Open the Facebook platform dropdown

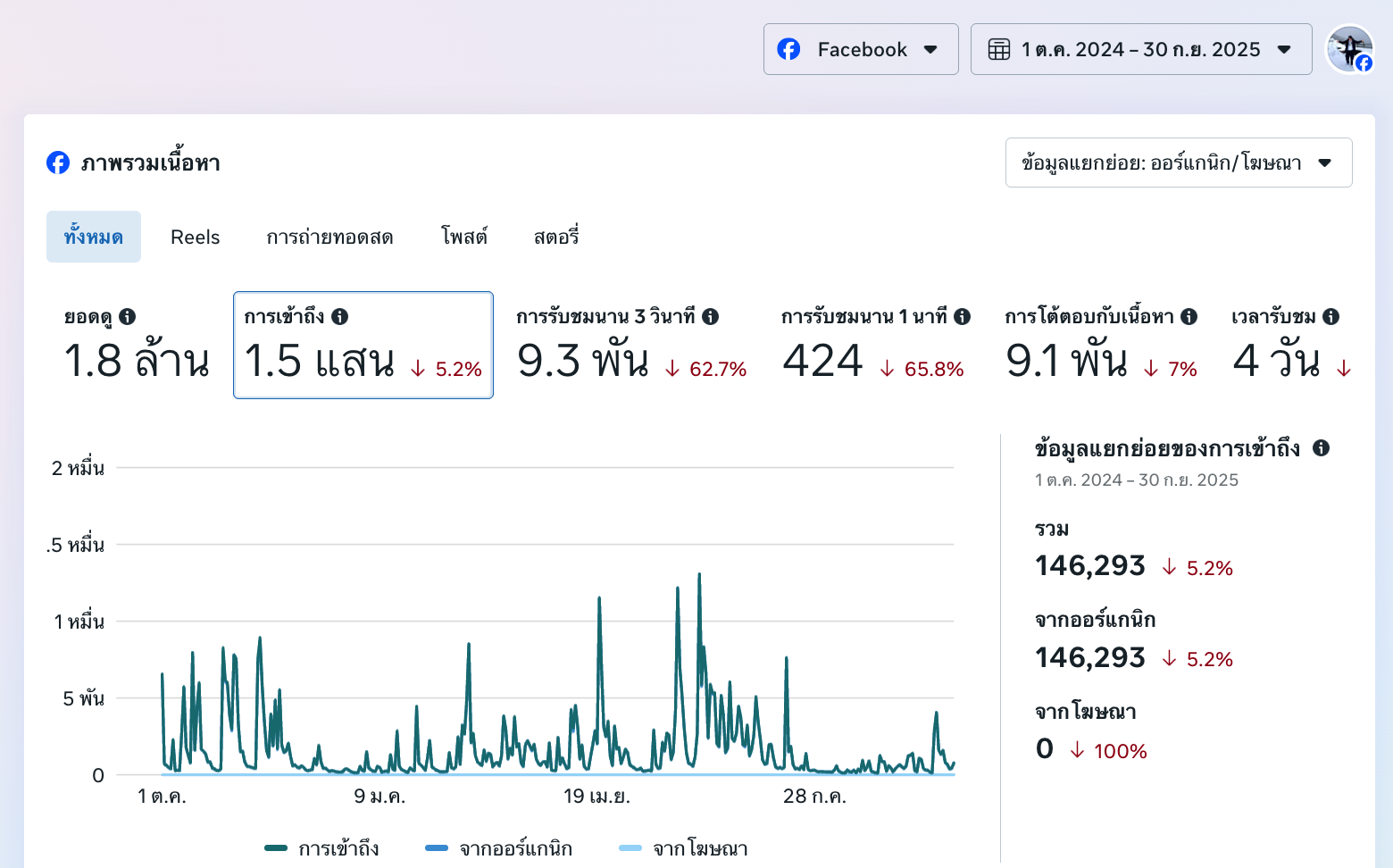coord(861,49)
